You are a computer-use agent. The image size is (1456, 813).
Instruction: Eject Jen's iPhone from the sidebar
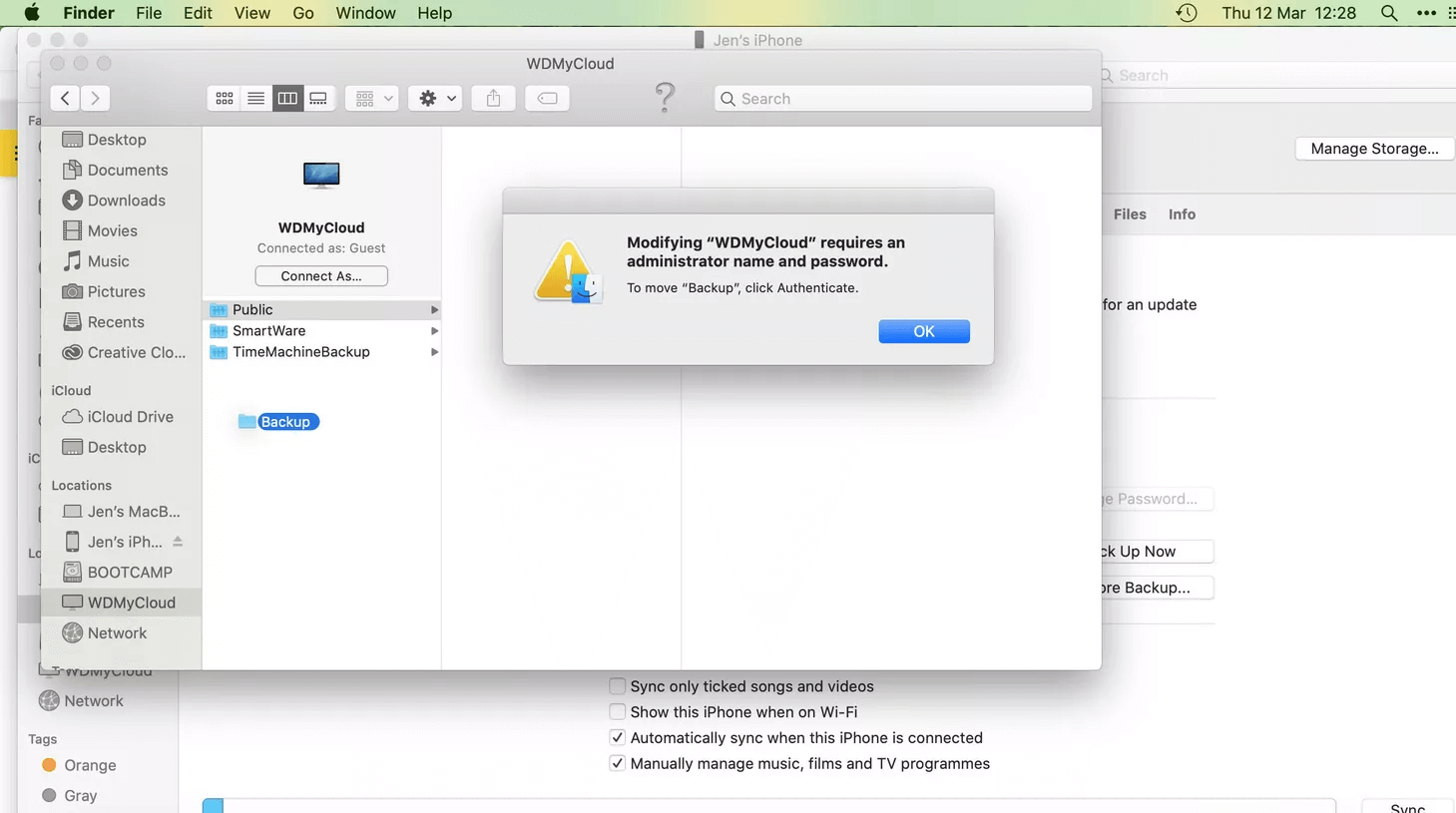click(x=178, y=542)
